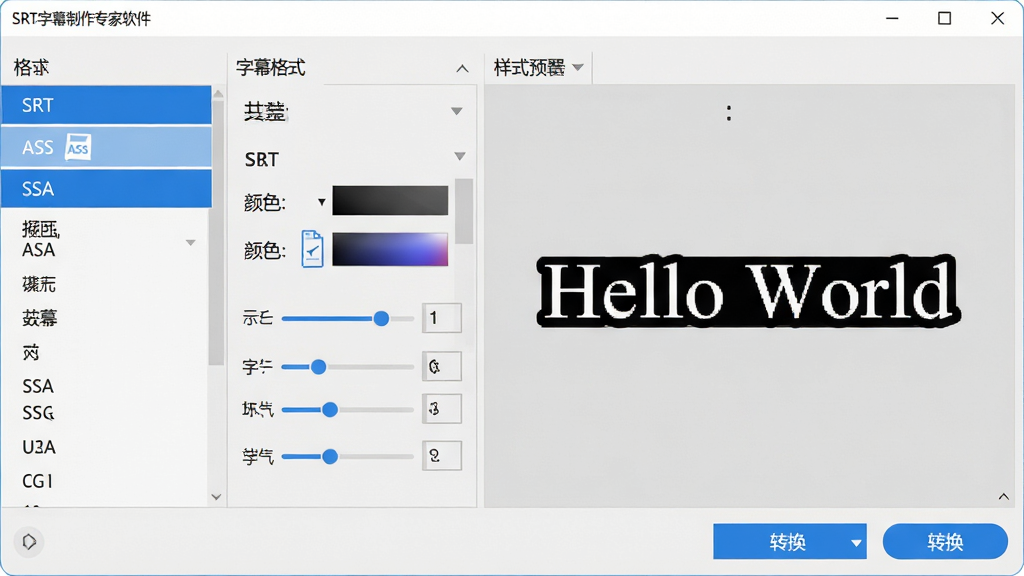Click the round icon at bottom left
1024x576 pixels.
[29, 541]
